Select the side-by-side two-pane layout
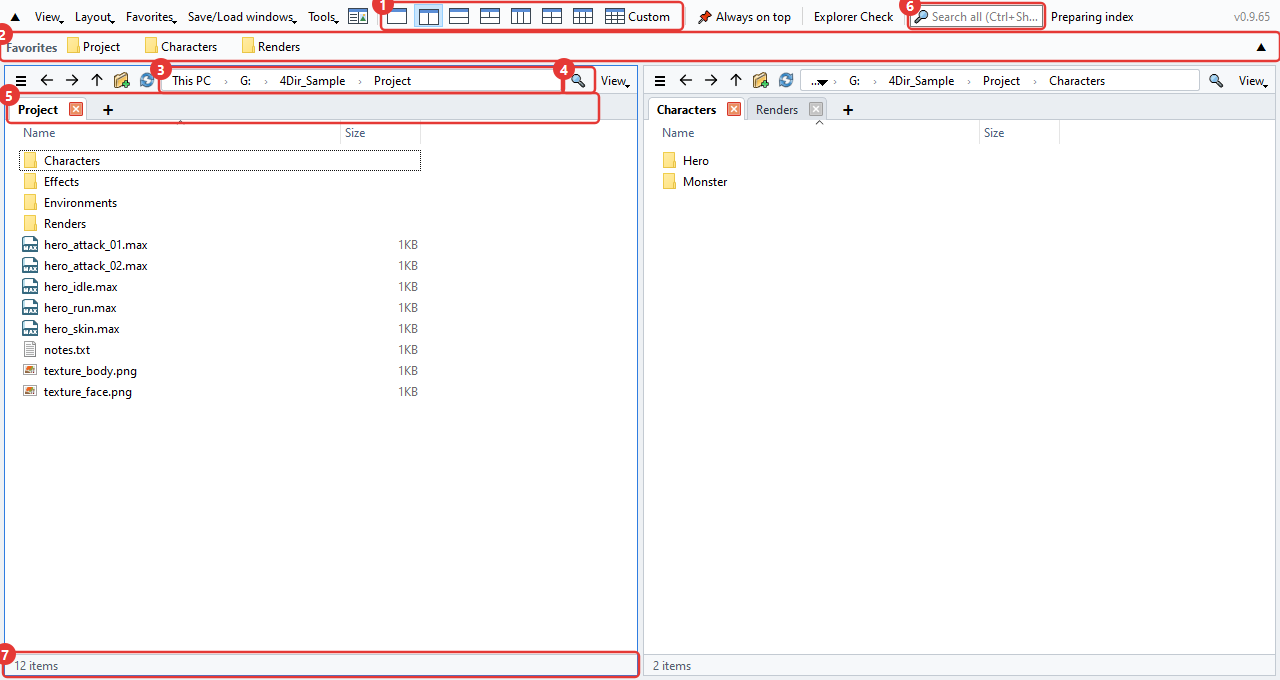The image size is (1280, 680). pyautogui.click(x=428, y=16)
